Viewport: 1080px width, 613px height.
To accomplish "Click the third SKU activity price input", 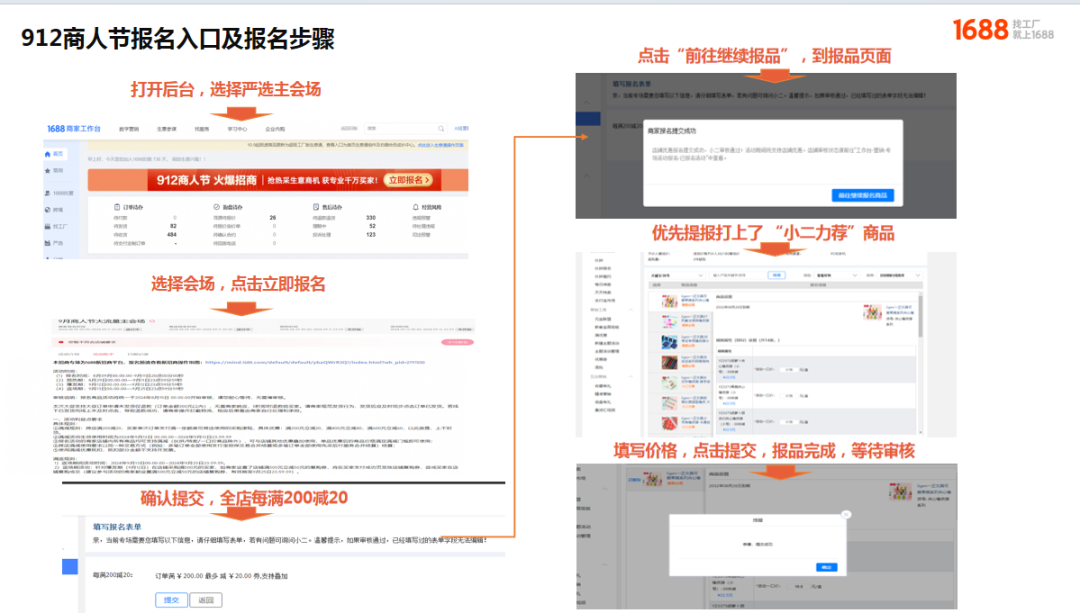I will (789, 422).
